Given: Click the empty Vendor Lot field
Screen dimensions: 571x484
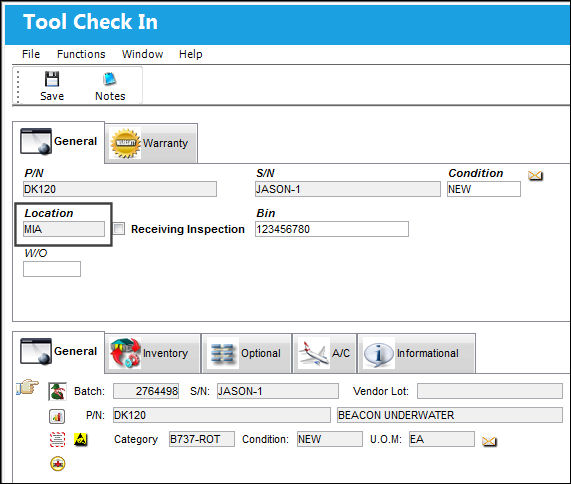Looking at the screenshot, I should [490, 391].
